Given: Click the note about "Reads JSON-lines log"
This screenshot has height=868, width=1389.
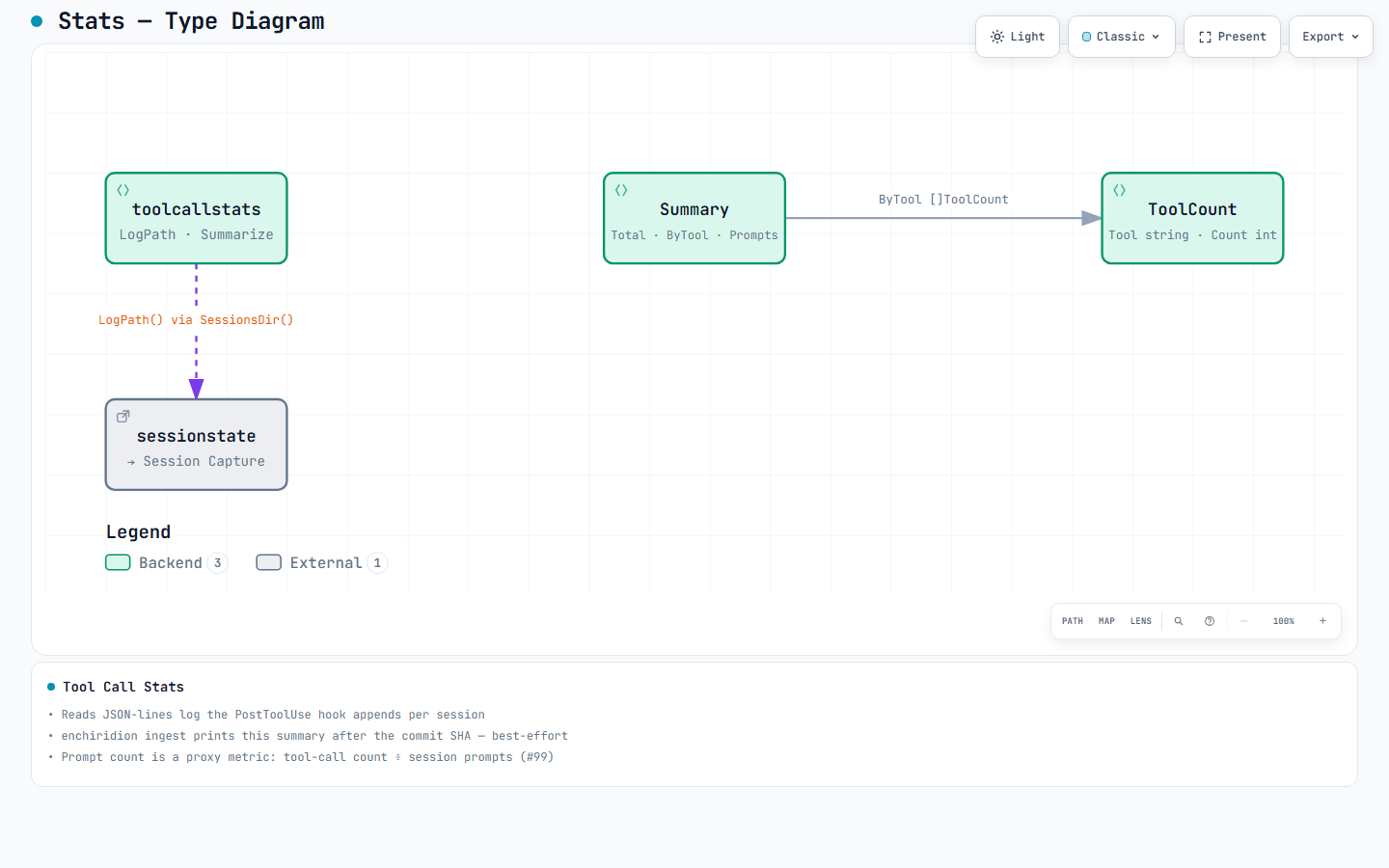Looking at the screenshot, I should pyautogui.click(x=273, y=715).
